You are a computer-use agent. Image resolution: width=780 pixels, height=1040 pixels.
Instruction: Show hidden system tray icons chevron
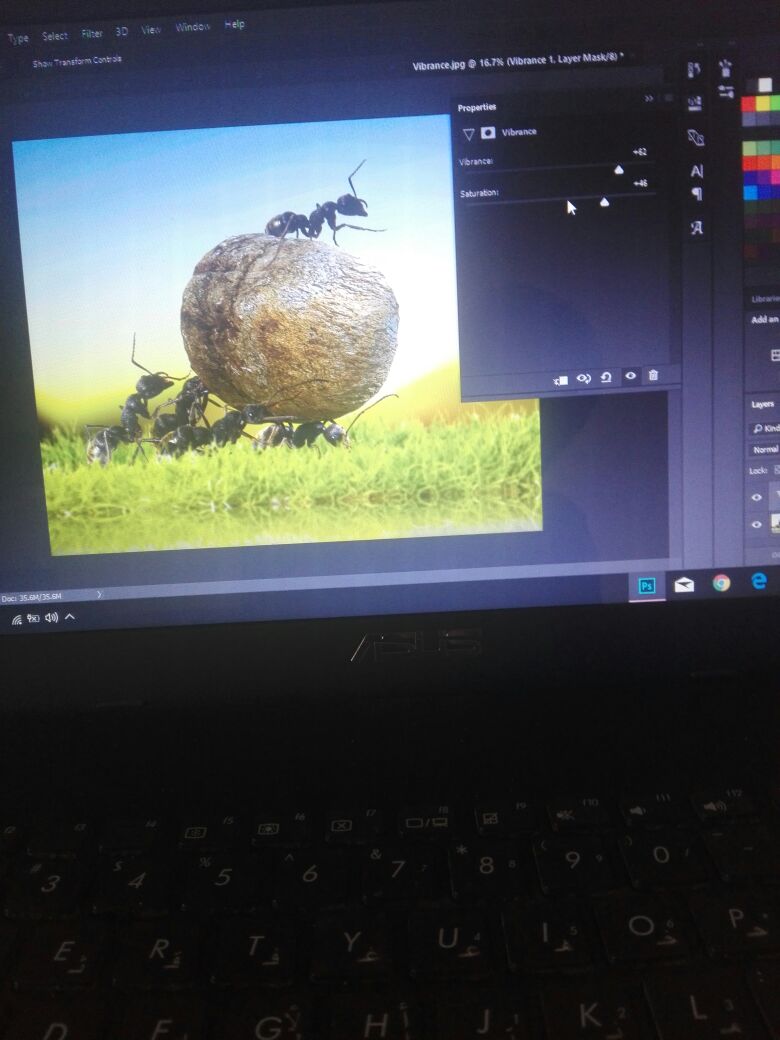tap(70, 617)
